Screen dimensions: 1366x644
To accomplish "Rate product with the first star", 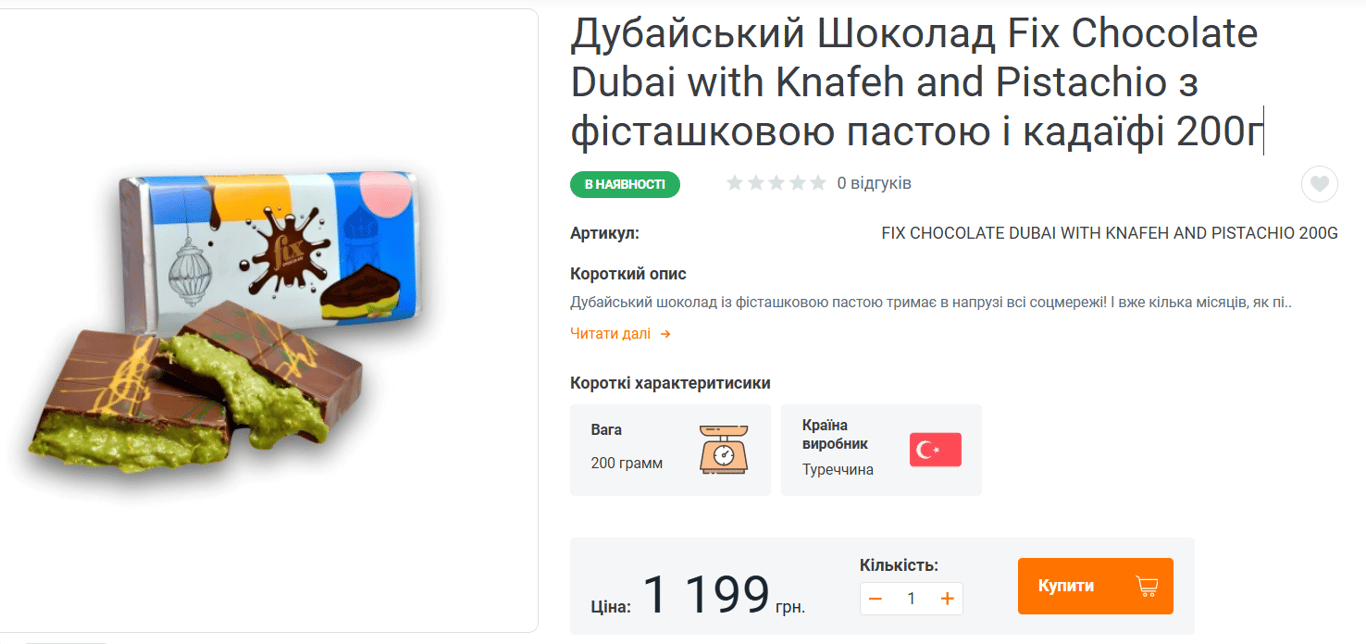I will pyautogui.click(x=735, y=183).
